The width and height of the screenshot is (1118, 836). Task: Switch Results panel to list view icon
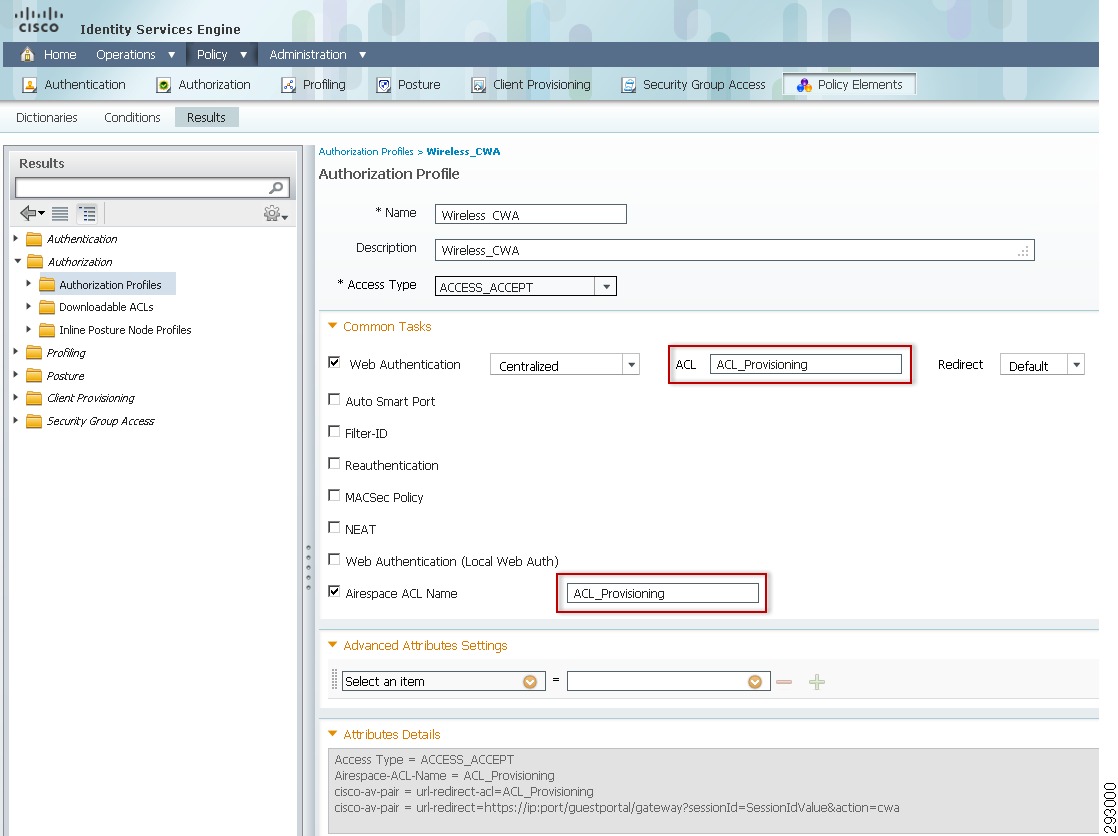[x=61, y=213]
